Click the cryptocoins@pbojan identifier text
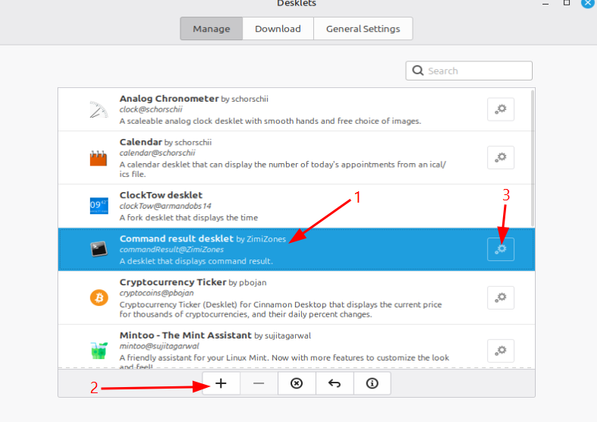The height and width of the screenshot is (422, 597). 156,293
